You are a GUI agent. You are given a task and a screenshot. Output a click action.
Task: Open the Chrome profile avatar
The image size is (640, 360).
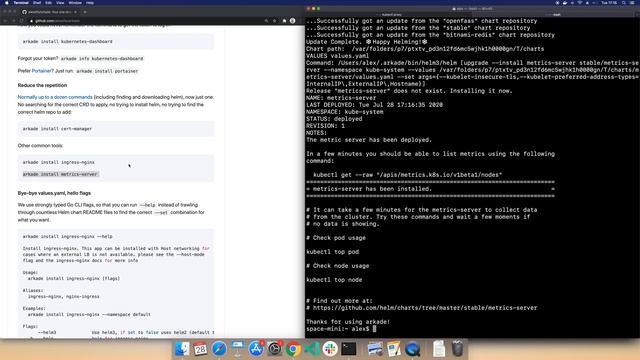(x=293, y=20)
